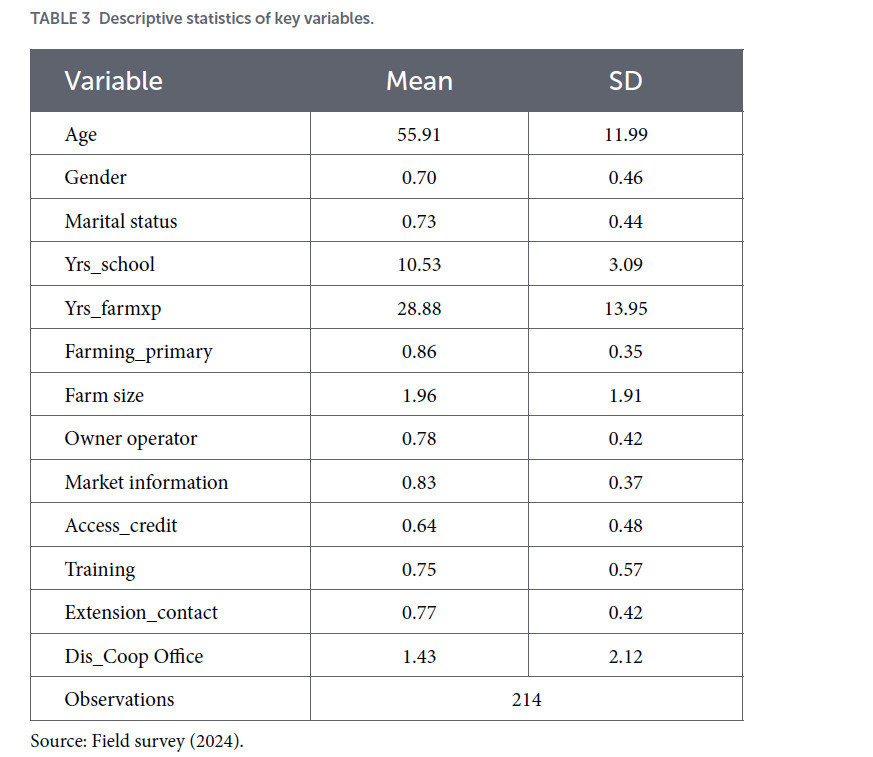Select the Observations count 214
Image resolution: width=873 pixels, height=757 pixels.
point(527,700)
